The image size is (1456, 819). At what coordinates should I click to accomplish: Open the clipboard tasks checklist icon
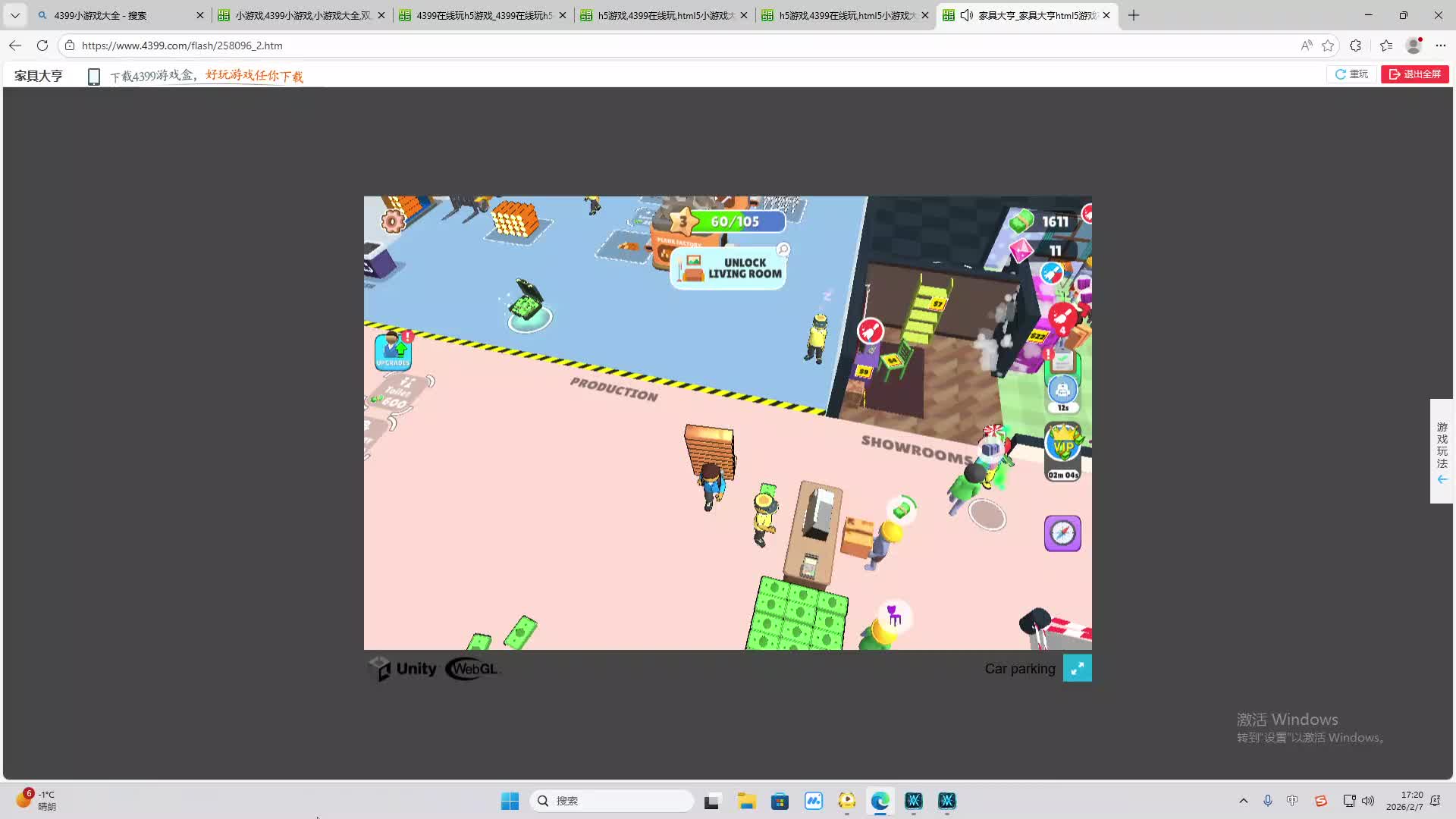point(1062,362)
